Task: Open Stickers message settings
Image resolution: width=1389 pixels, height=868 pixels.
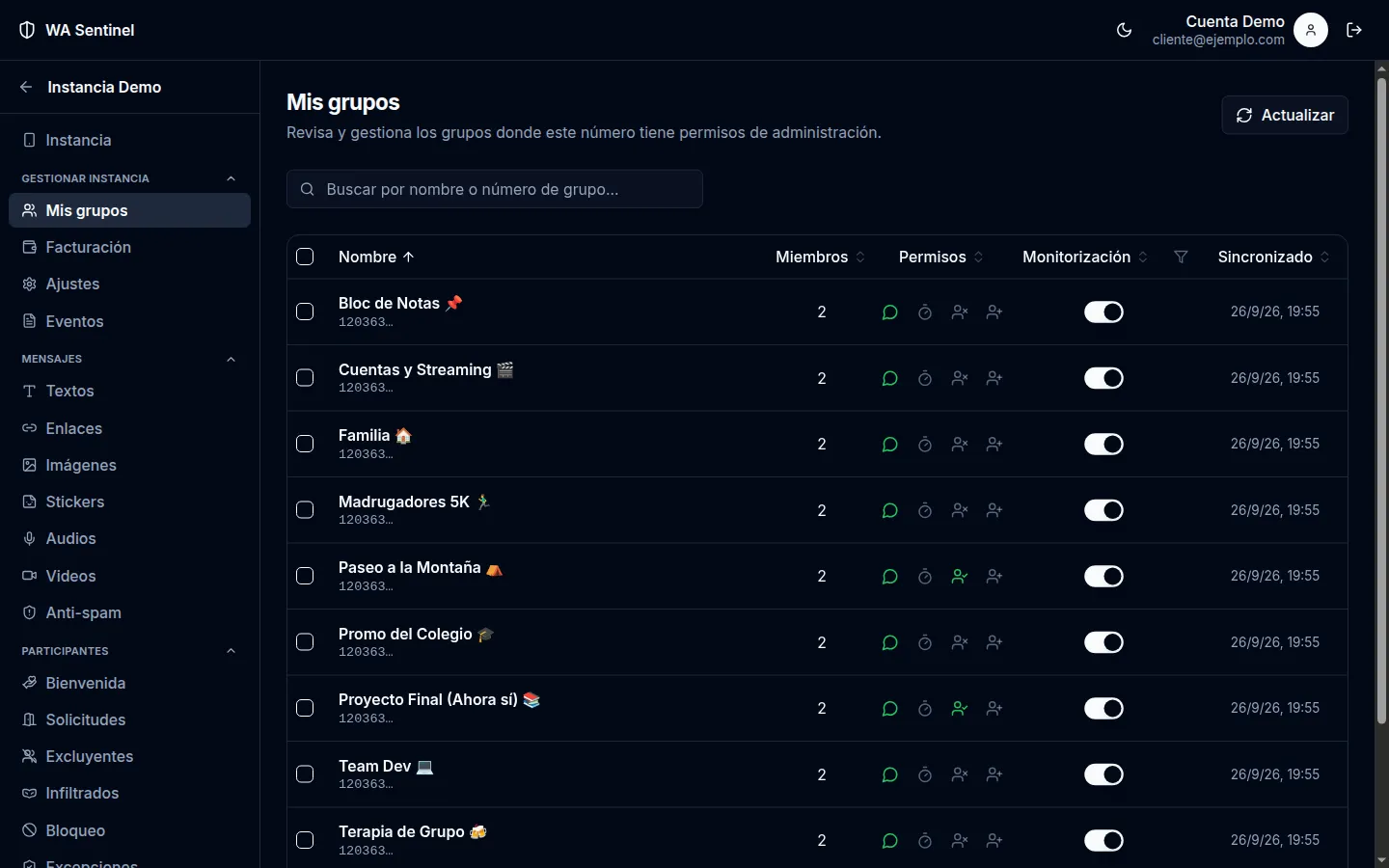Action: [129, 502]
